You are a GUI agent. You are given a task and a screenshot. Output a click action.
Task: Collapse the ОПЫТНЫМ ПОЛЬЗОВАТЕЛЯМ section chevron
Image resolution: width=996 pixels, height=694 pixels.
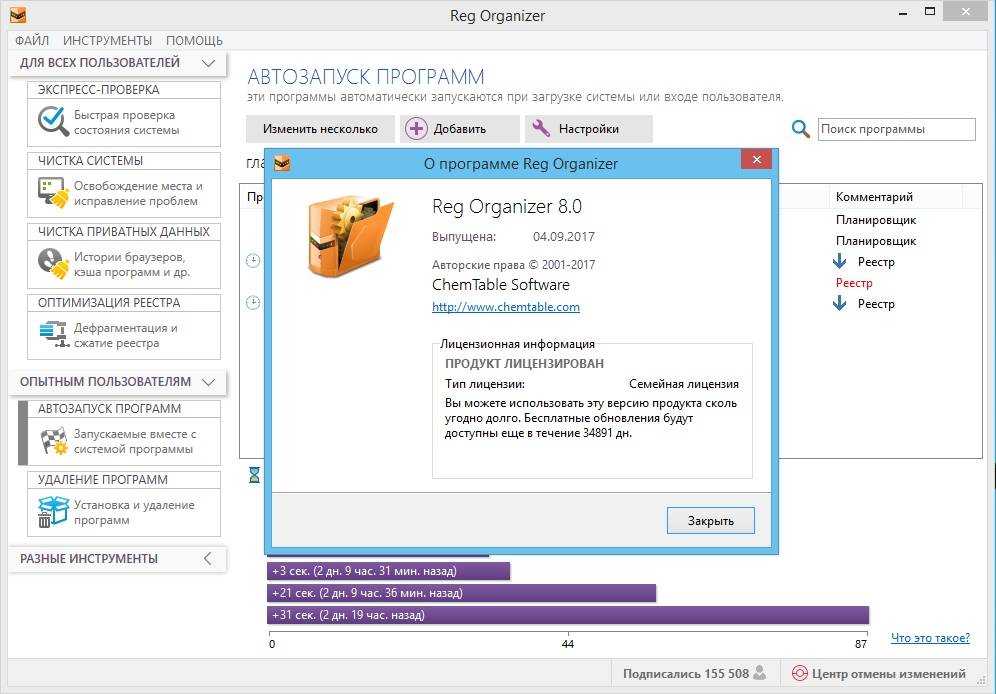[208, 382]
